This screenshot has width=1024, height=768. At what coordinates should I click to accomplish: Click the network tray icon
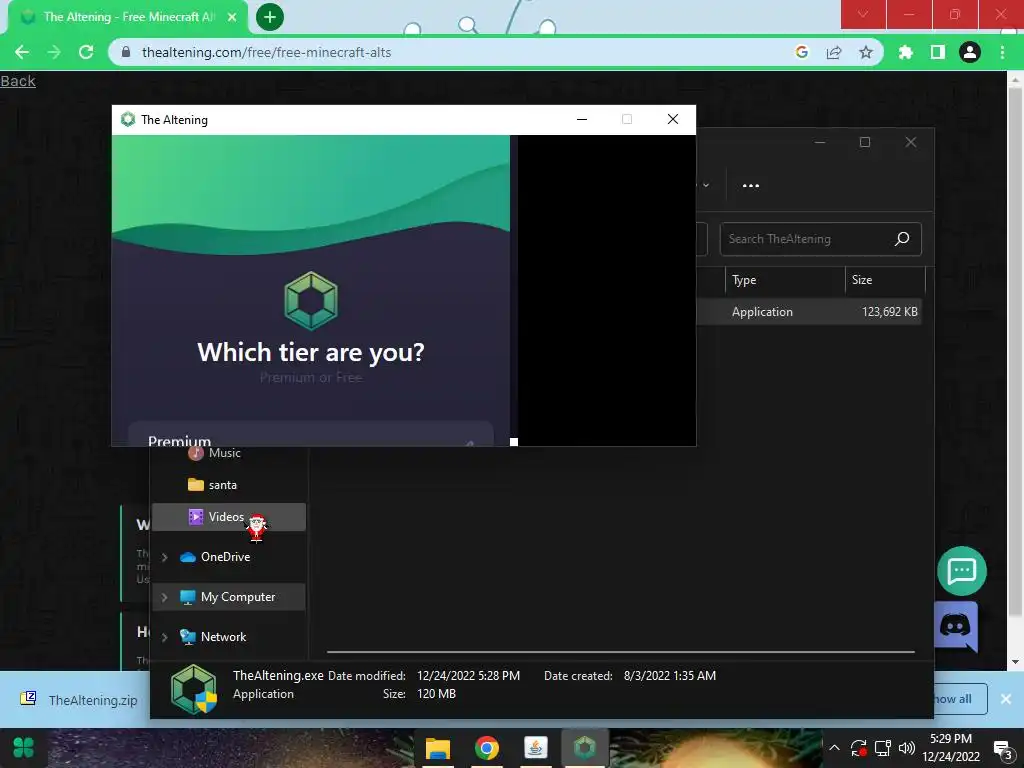point(883,748)
